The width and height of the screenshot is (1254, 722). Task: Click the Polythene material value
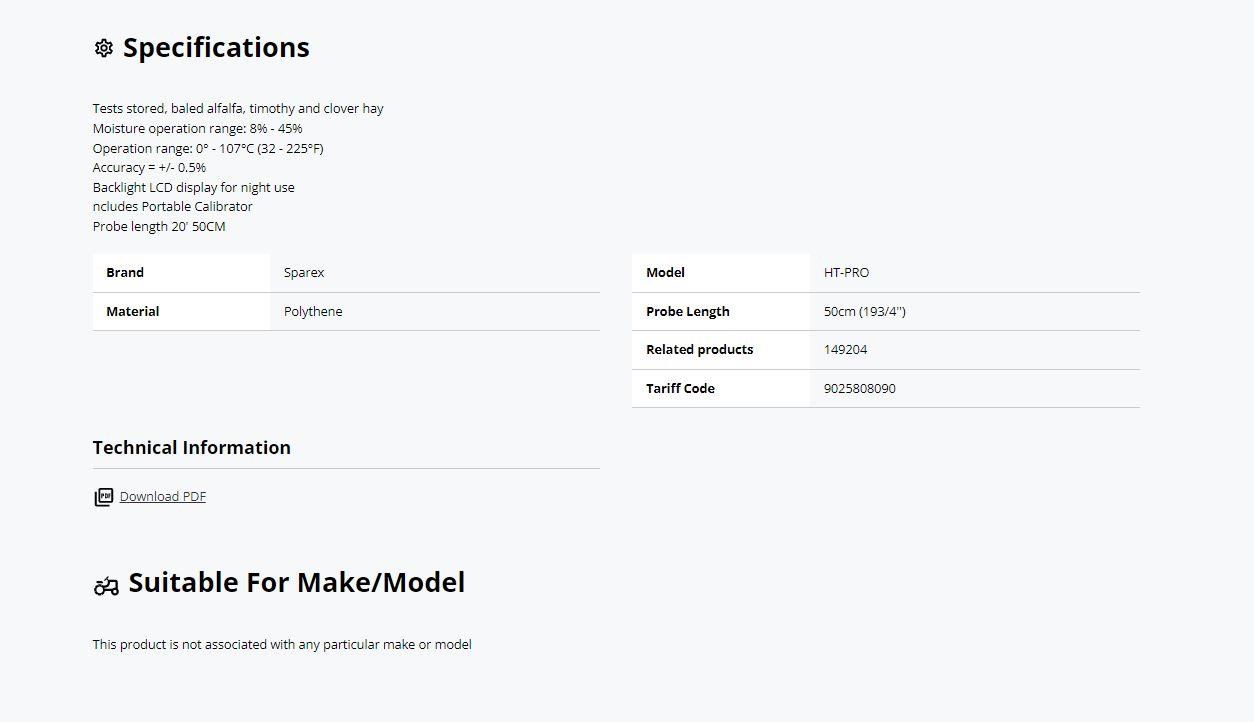(x=313, y=312)
